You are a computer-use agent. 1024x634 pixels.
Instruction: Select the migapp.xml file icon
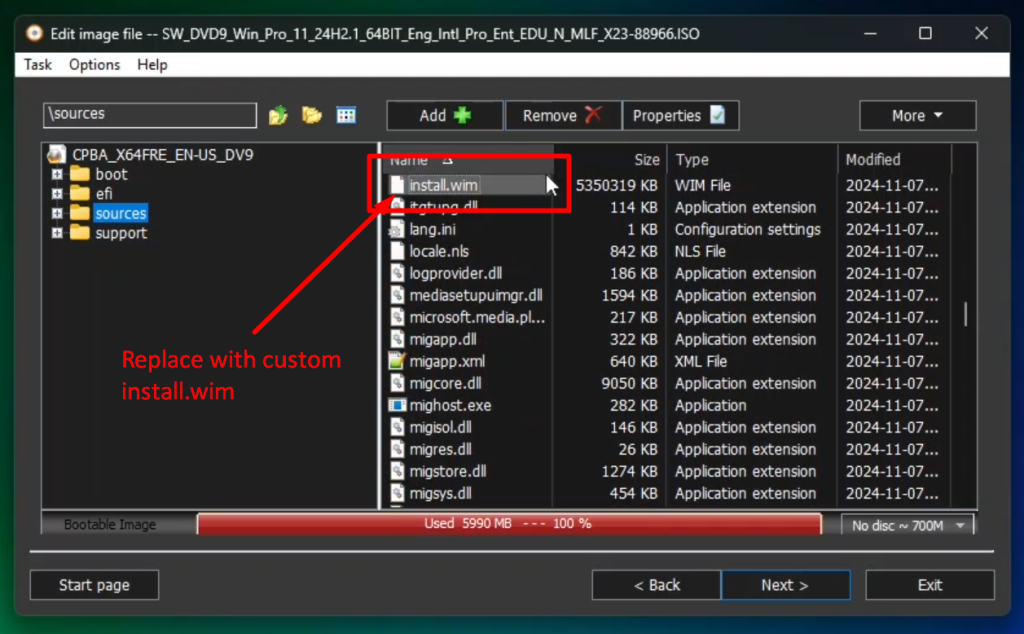[x=397, y=362]
